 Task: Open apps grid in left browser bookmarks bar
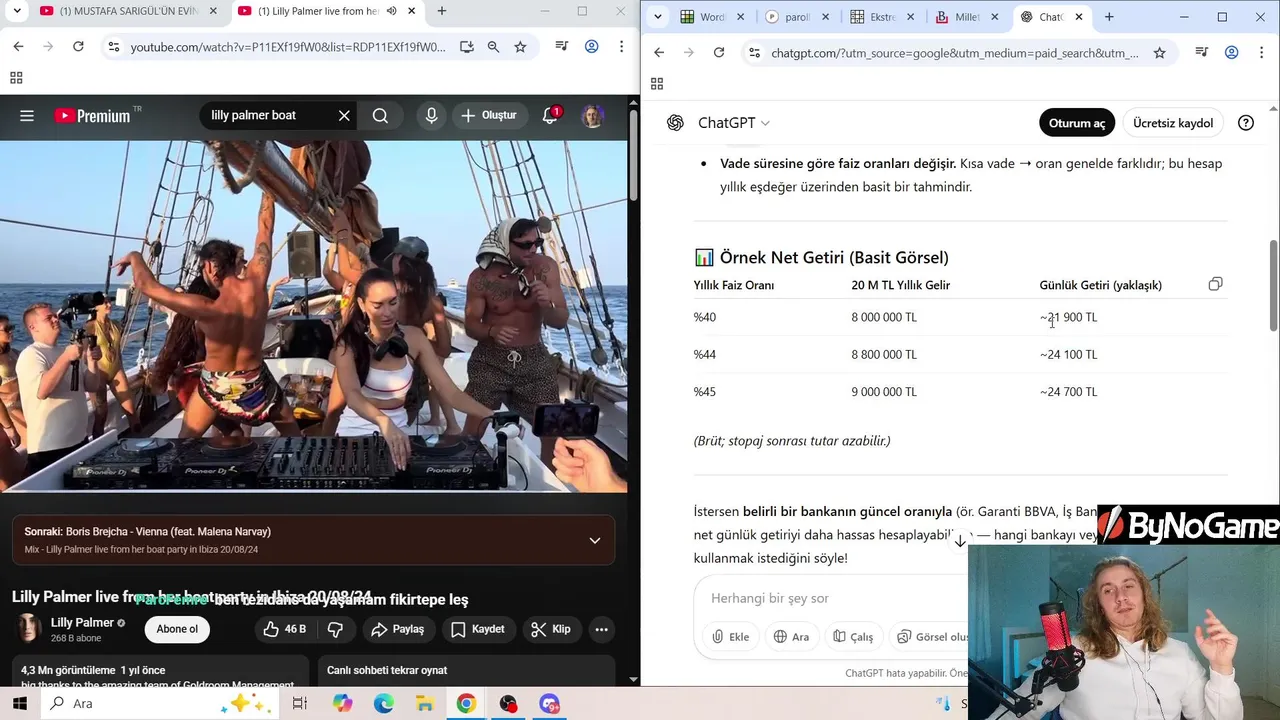(x=16, y=78)
